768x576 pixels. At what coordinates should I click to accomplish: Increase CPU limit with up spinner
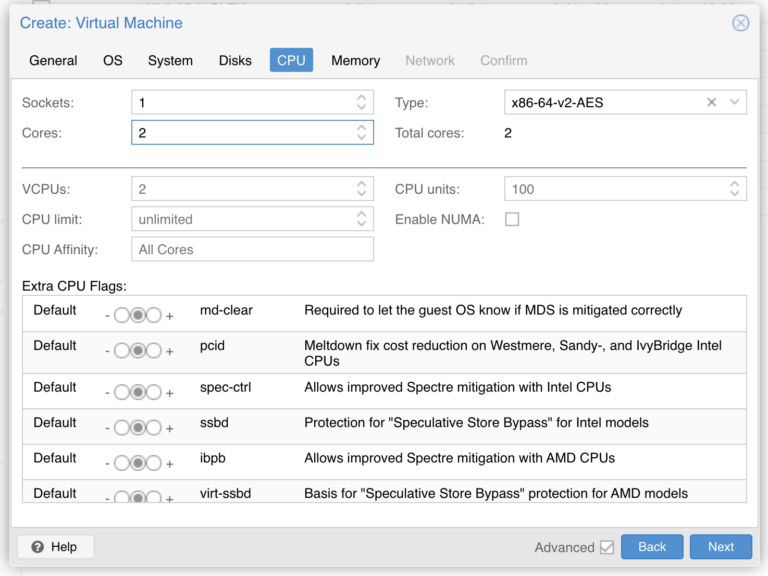pos(361,215)
